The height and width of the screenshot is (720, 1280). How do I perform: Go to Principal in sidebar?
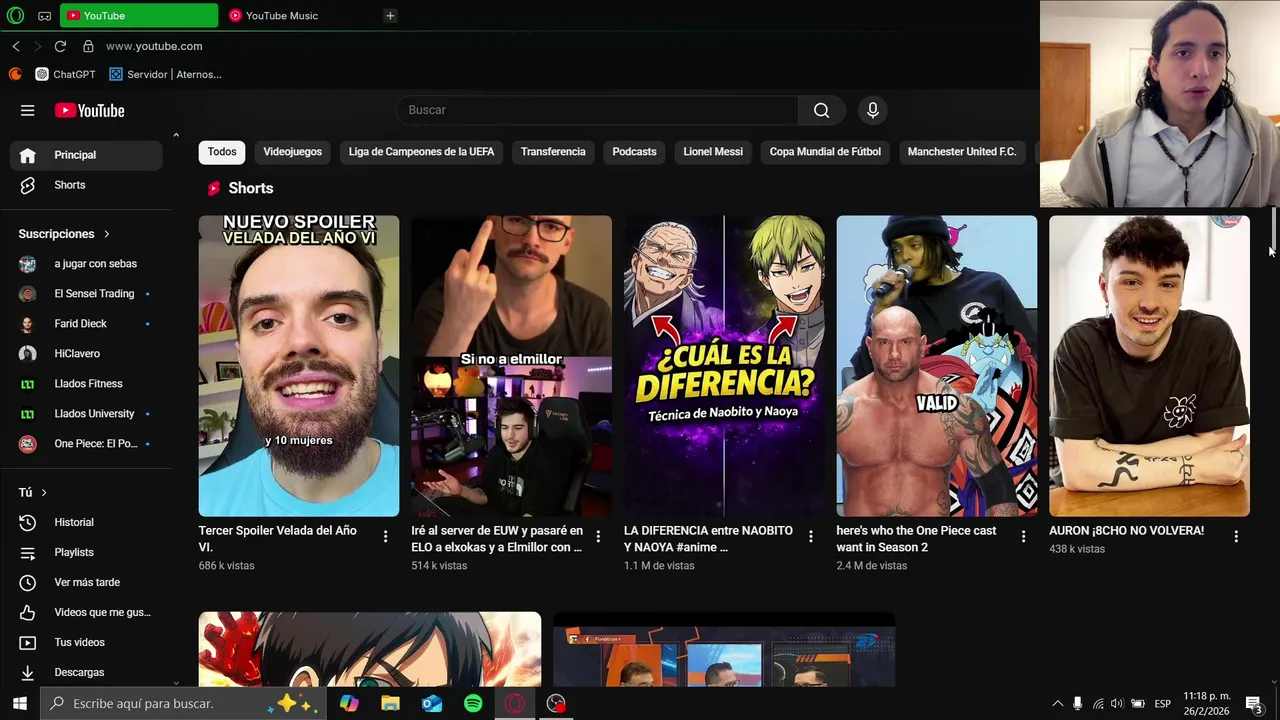pyautogui.click(x=86, y=155)
